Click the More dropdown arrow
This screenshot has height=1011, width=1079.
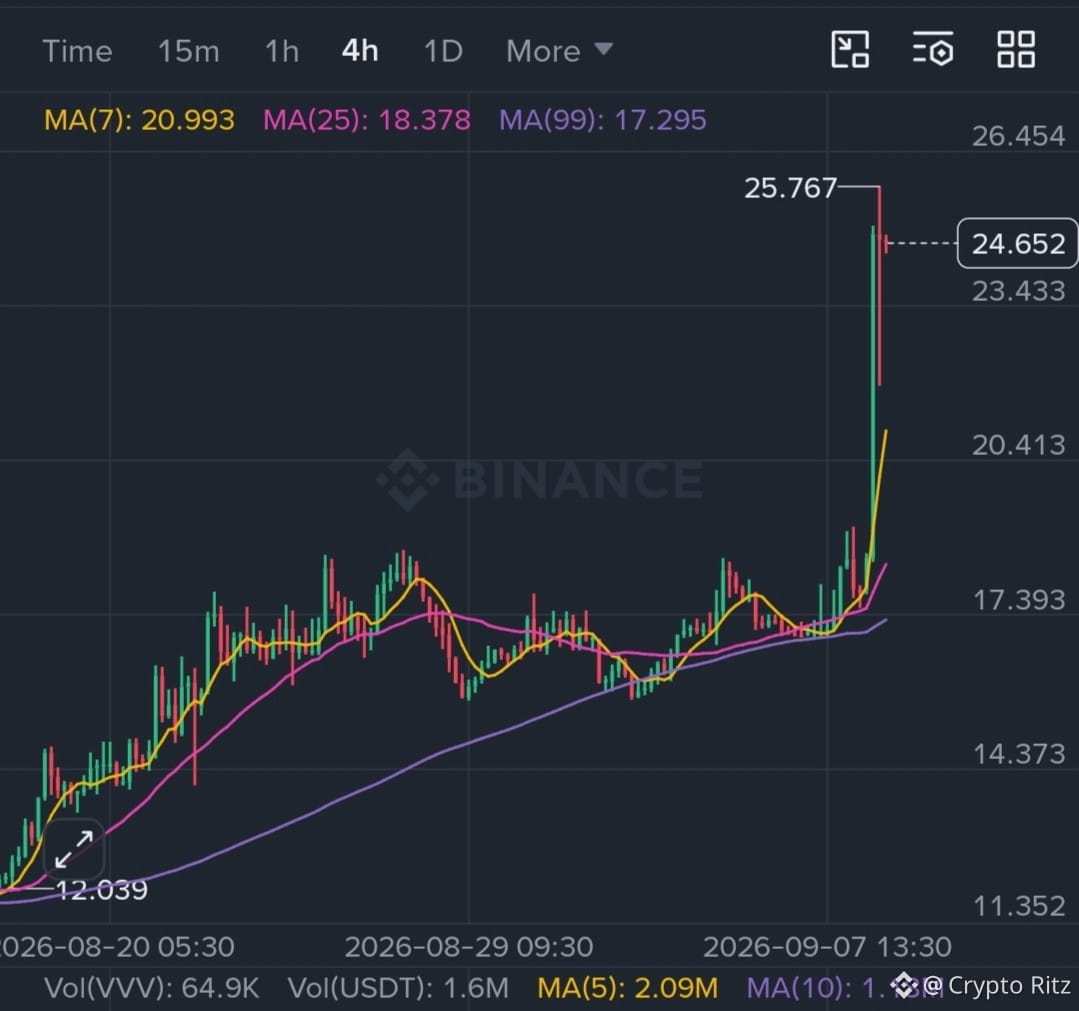(603, 49)
